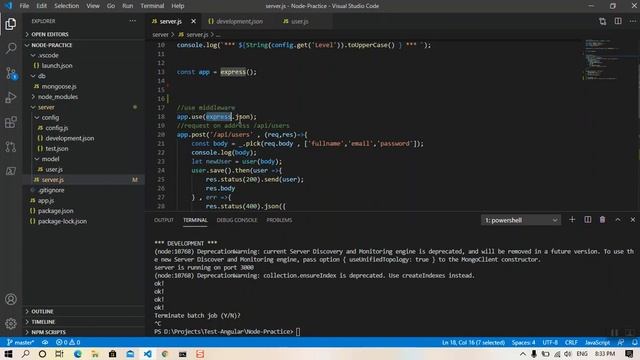Click errors and warnings count in status bar
The height and width of the screenshot is (360, 640).
(x=68, y=342)
